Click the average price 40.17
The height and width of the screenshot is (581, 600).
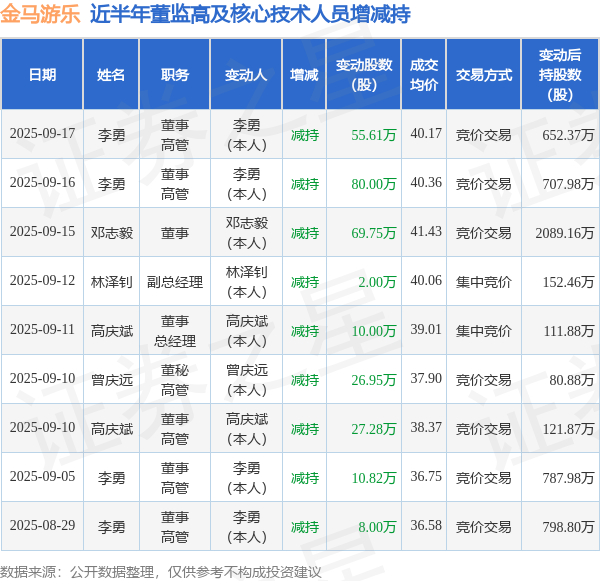(x=426, y=134)
